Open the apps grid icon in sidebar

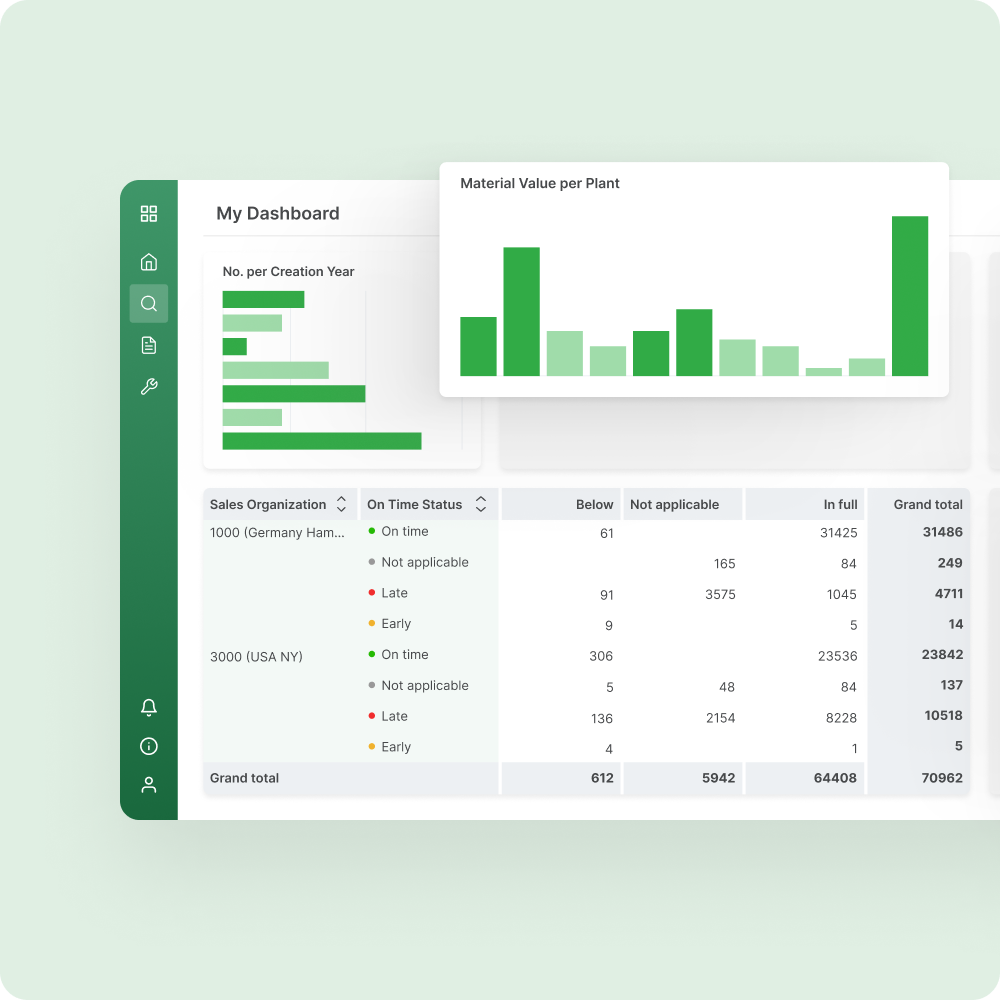tap(148, 213)
